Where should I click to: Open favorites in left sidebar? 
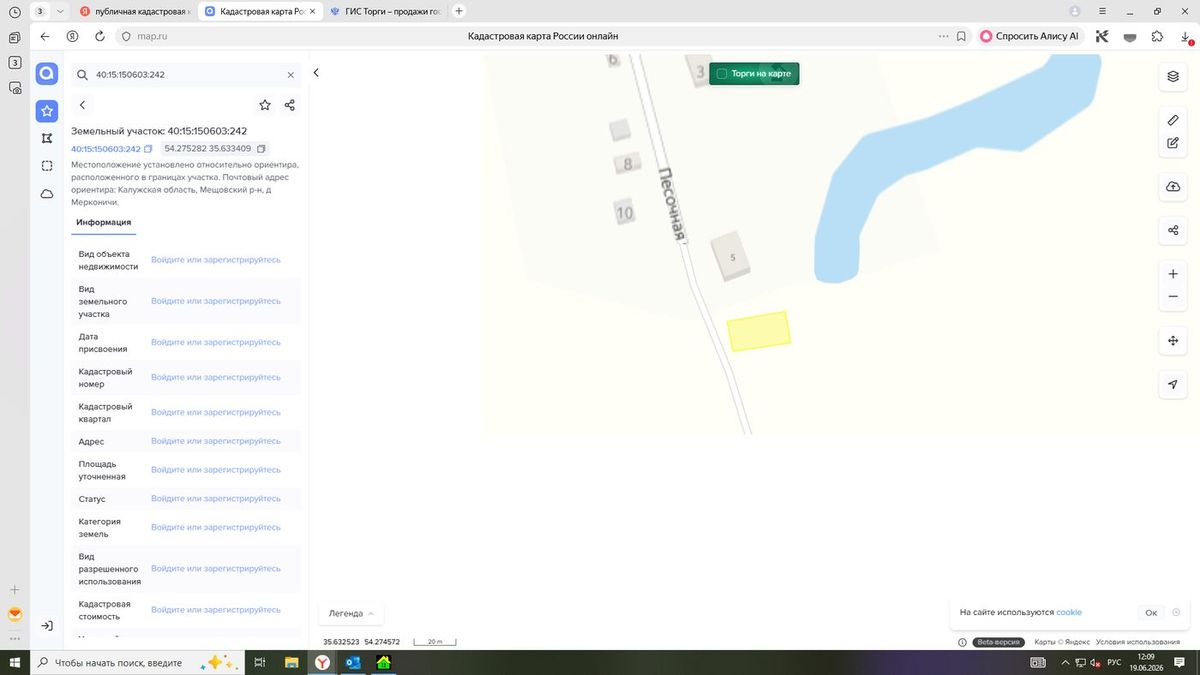tap(47, 111)
